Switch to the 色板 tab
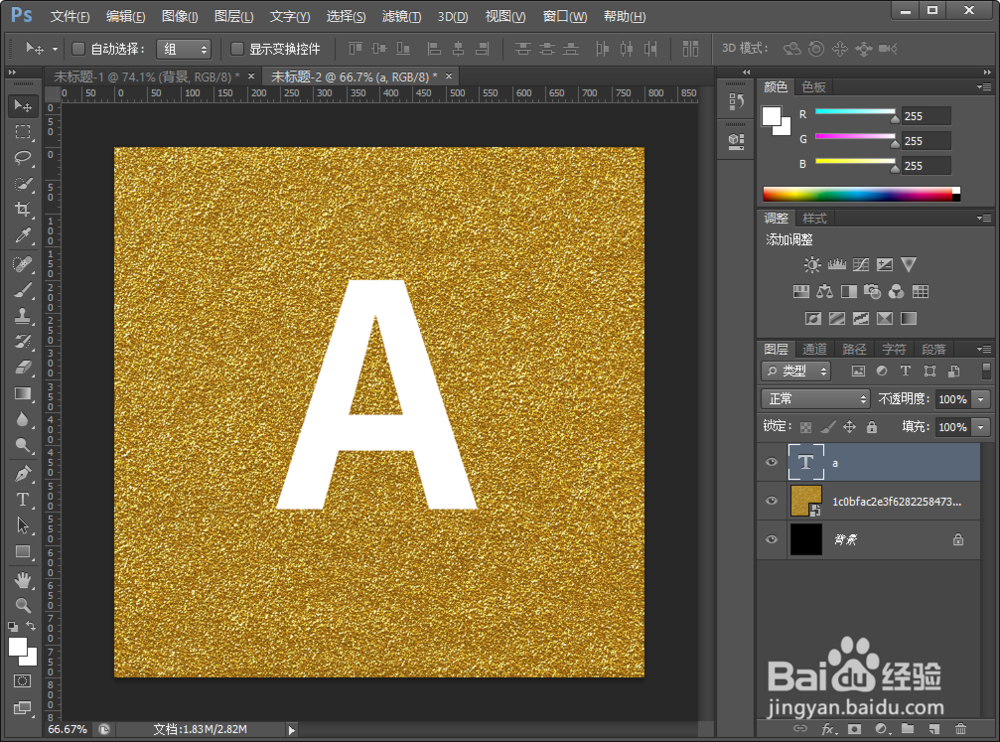Image resolution: width=1000 pixels, height=742 pixels. [813, 87]
